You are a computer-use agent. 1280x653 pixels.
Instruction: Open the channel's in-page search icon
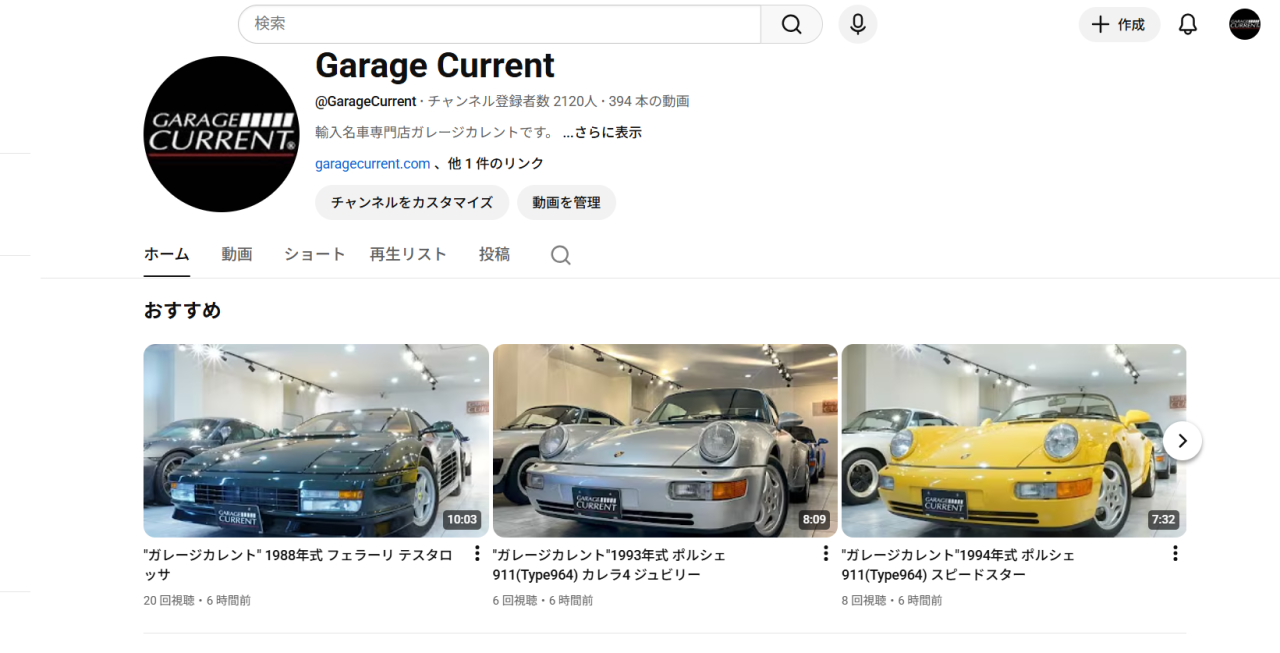point(560,255)
